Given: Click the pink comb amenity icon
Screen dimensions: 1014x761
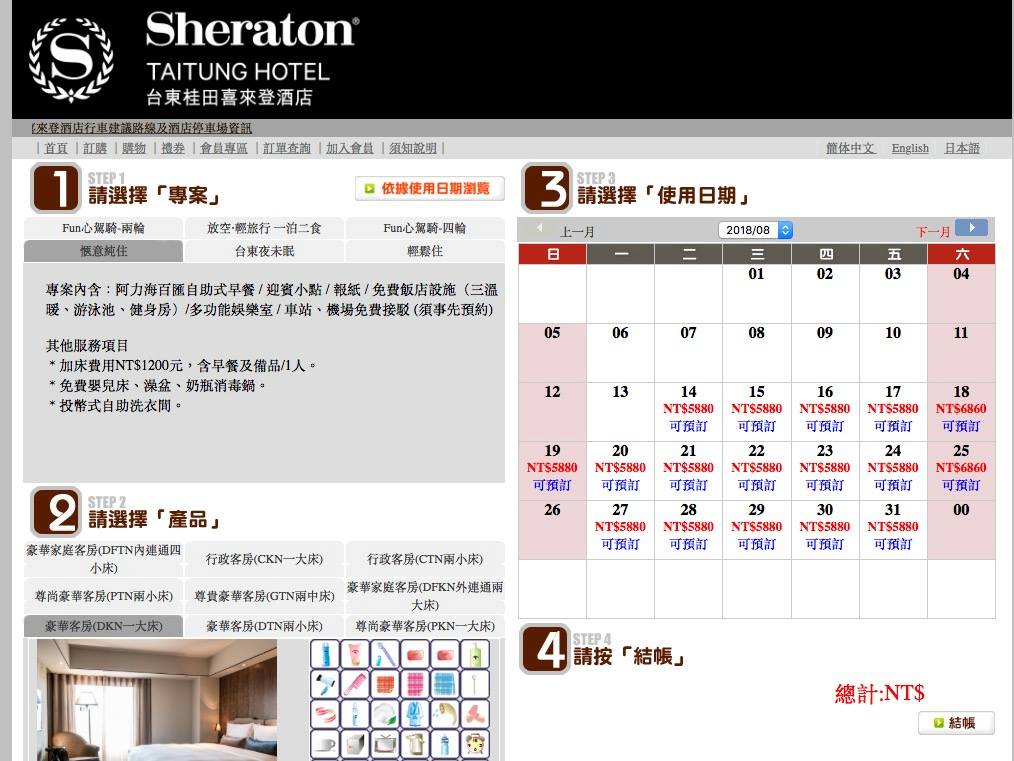Looking at the screenshot, I should click(355, 684).
